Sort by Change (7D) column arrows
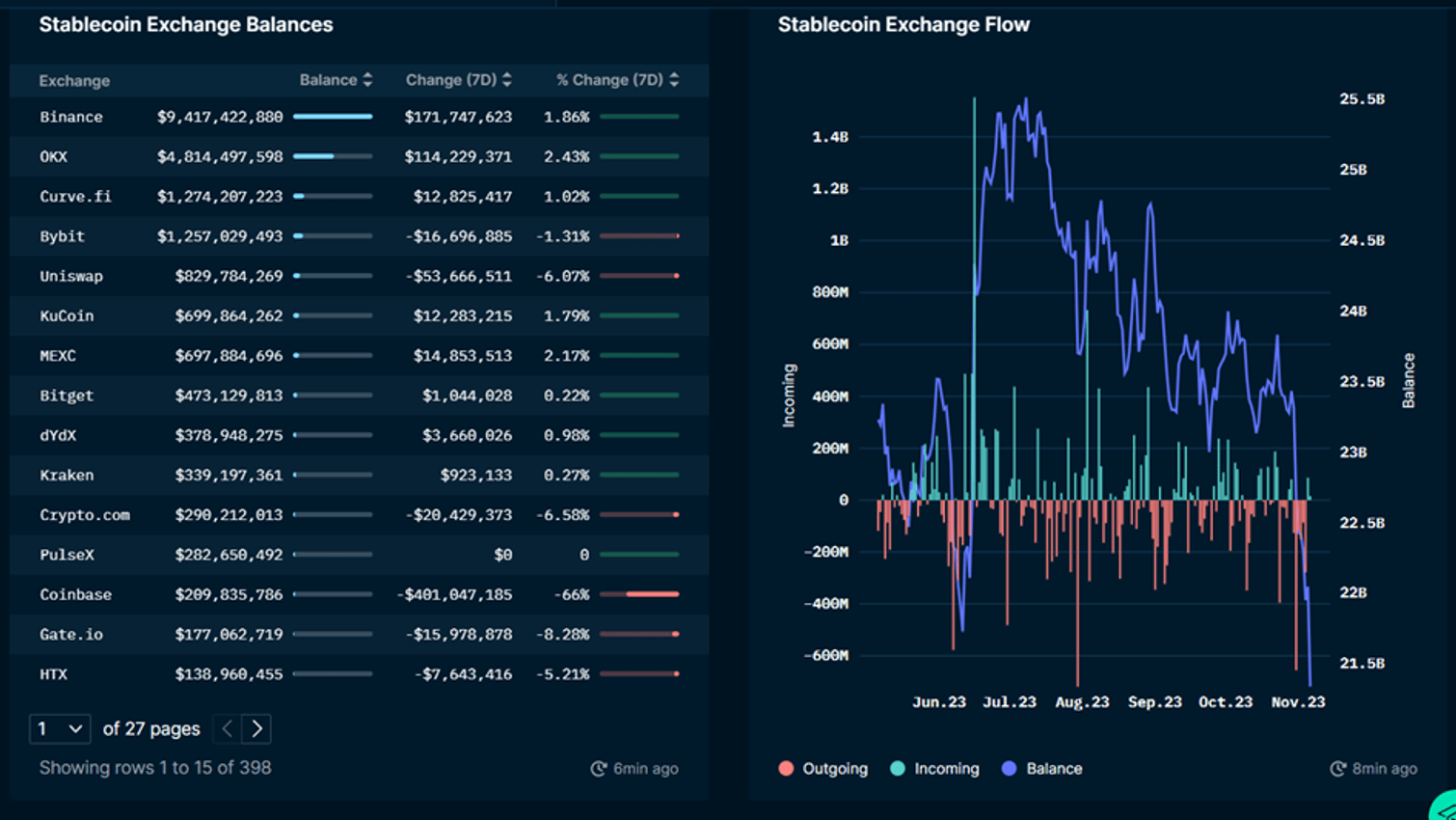Viewport: 1456px width, 820px height. 507,80
